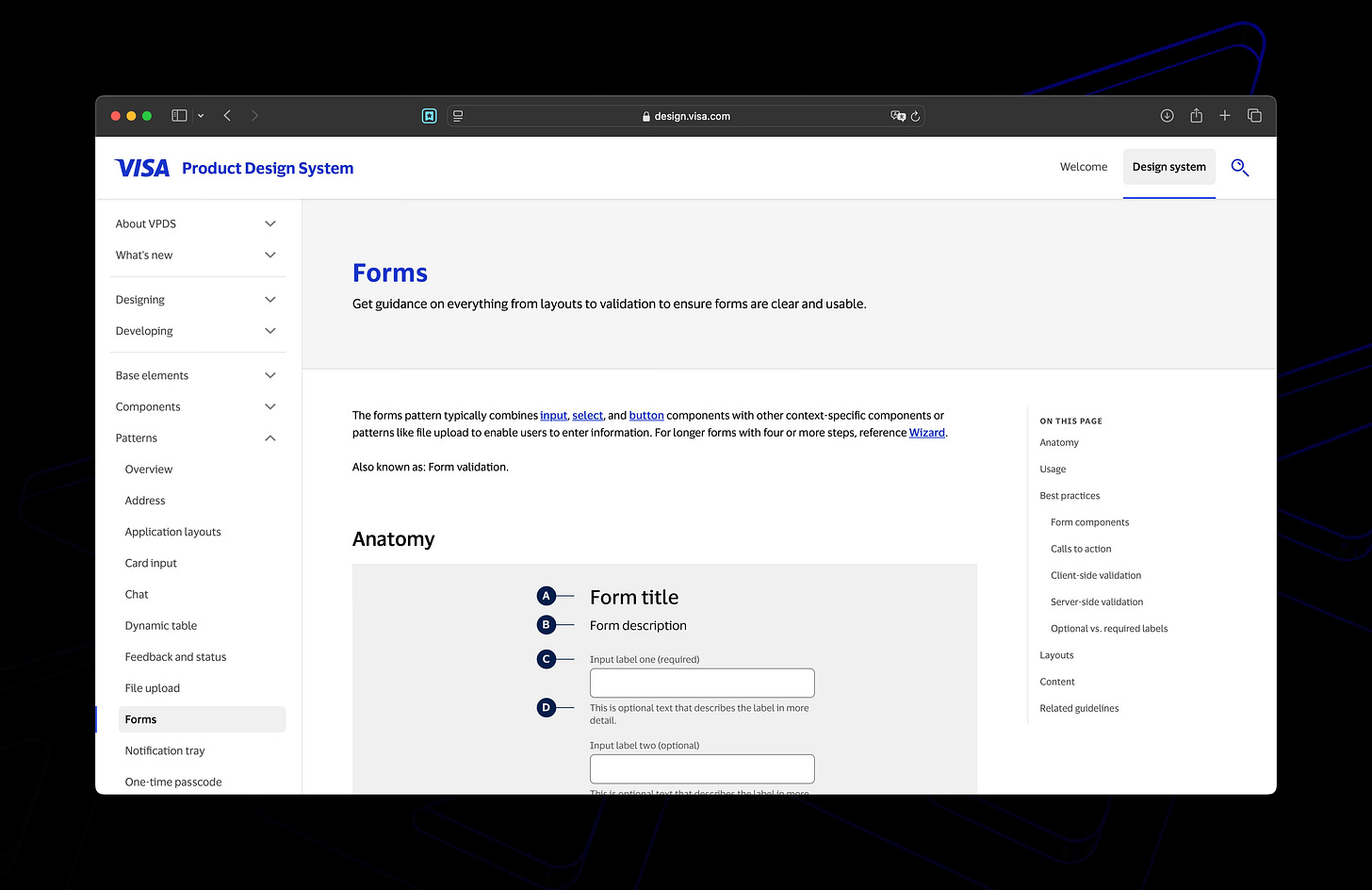Click "Also known as: Form validation." text

[431, 467]
